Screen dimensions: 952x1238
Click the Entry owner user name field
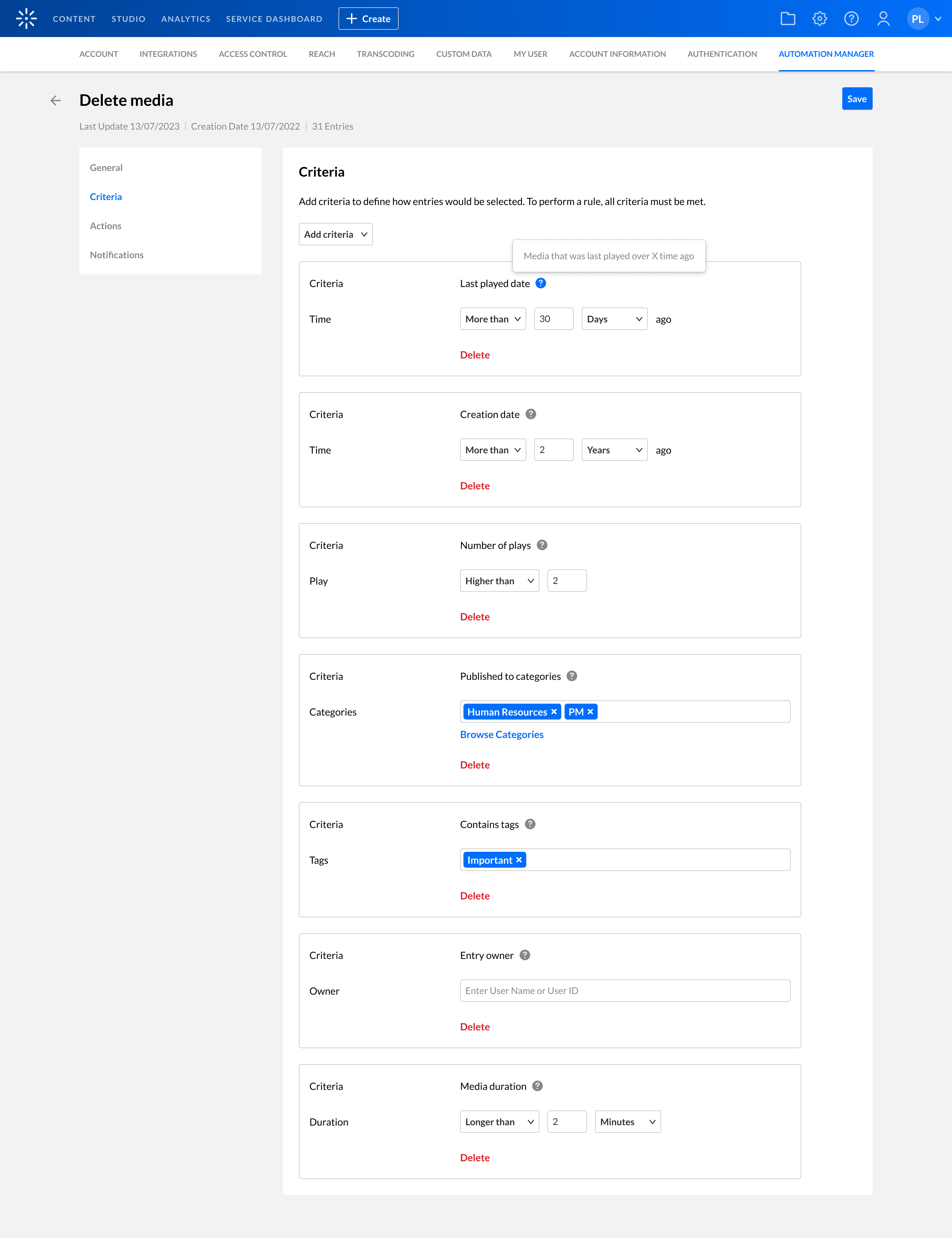624,991
